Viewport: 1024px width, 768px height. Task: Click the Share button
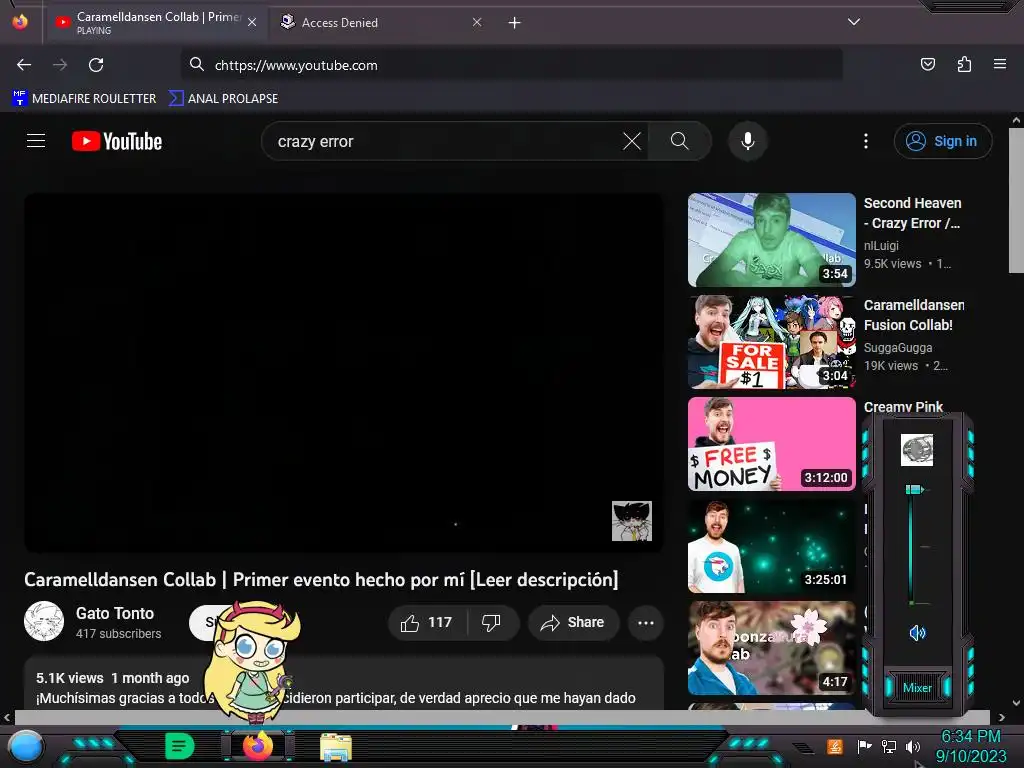point(573,622)
